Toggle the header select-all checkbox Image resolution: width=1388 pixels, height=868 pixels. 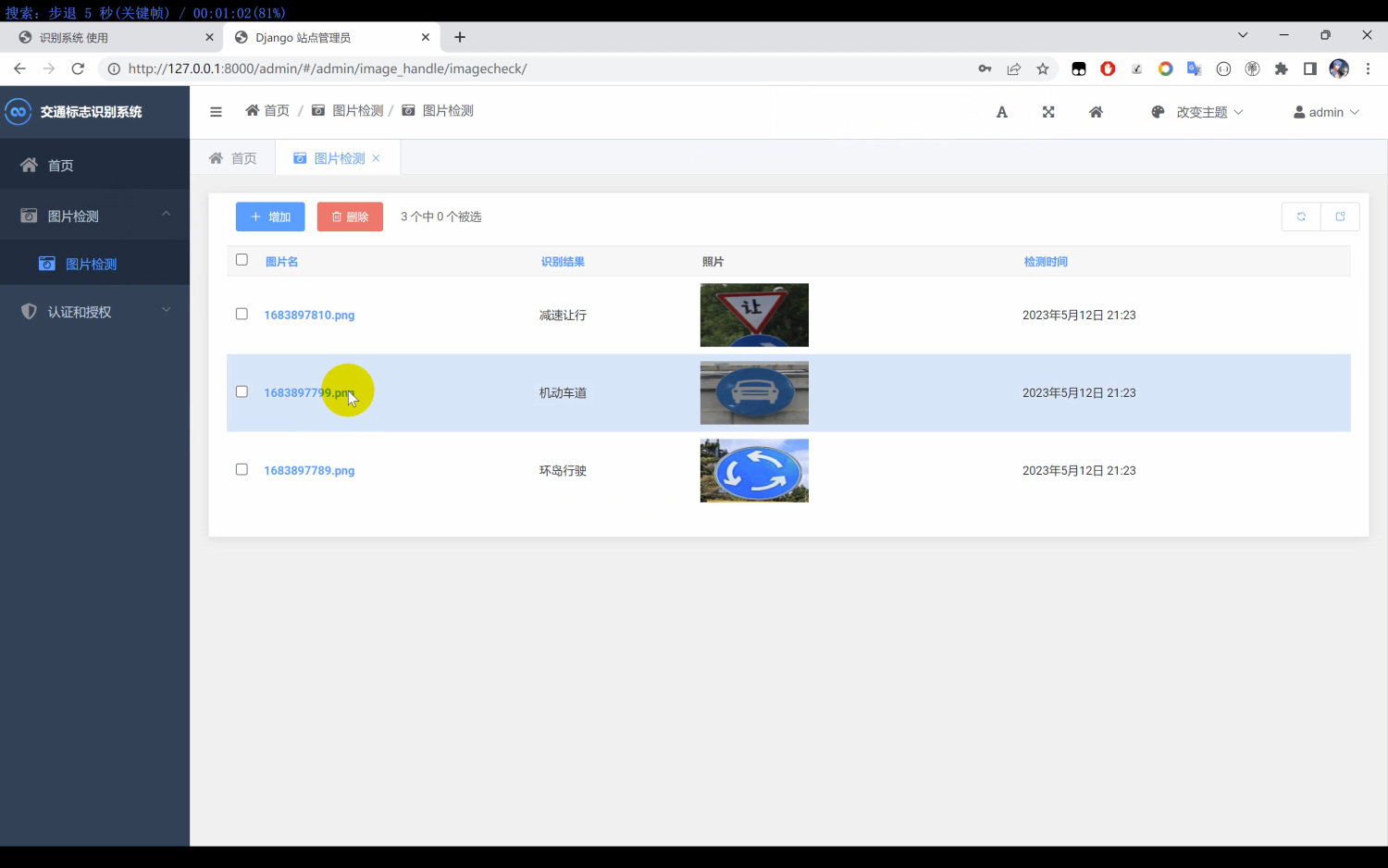coord(242,260)
